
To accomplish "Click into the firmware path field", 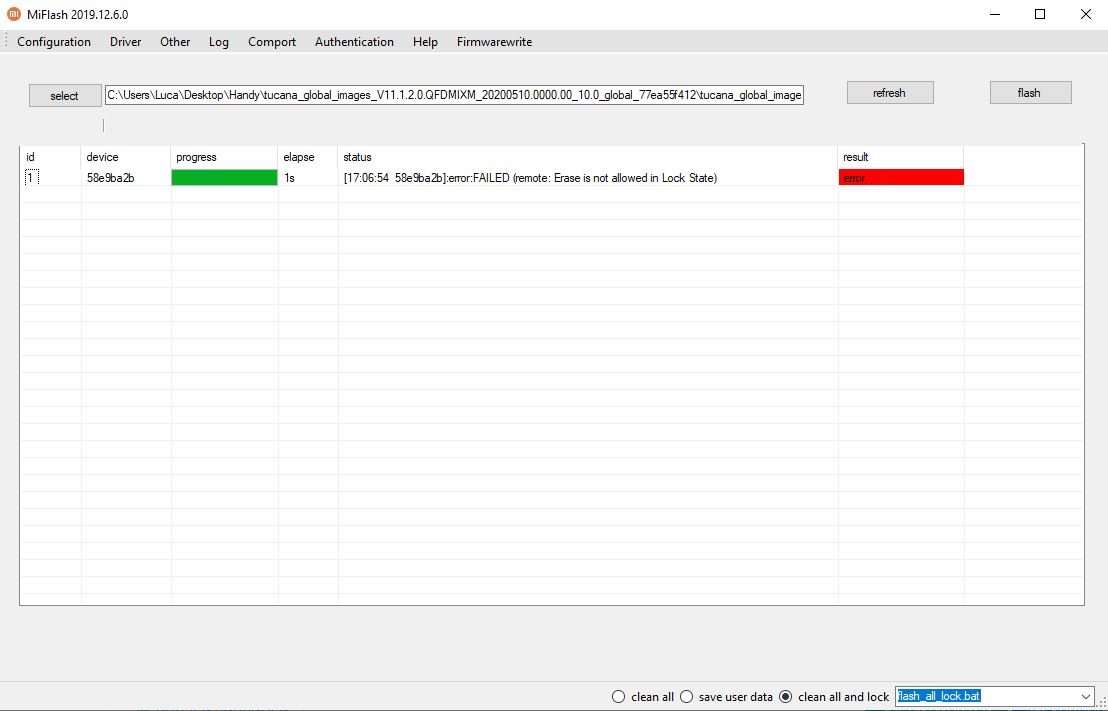I will click(x=454, y=95).
